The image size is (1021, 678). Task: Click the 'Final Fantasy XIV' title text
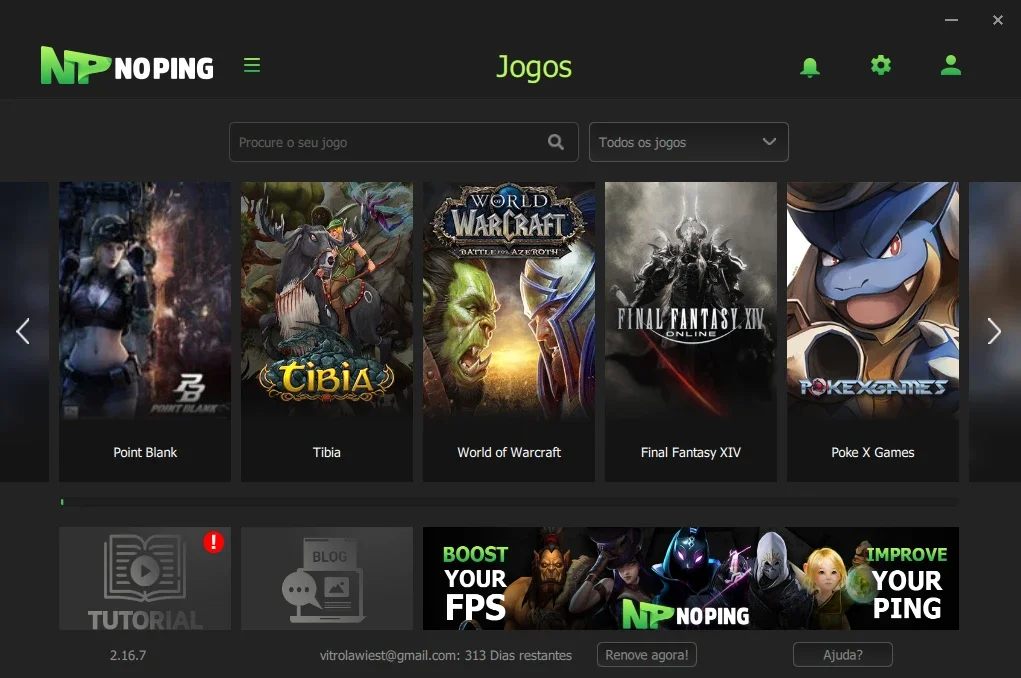691,453
